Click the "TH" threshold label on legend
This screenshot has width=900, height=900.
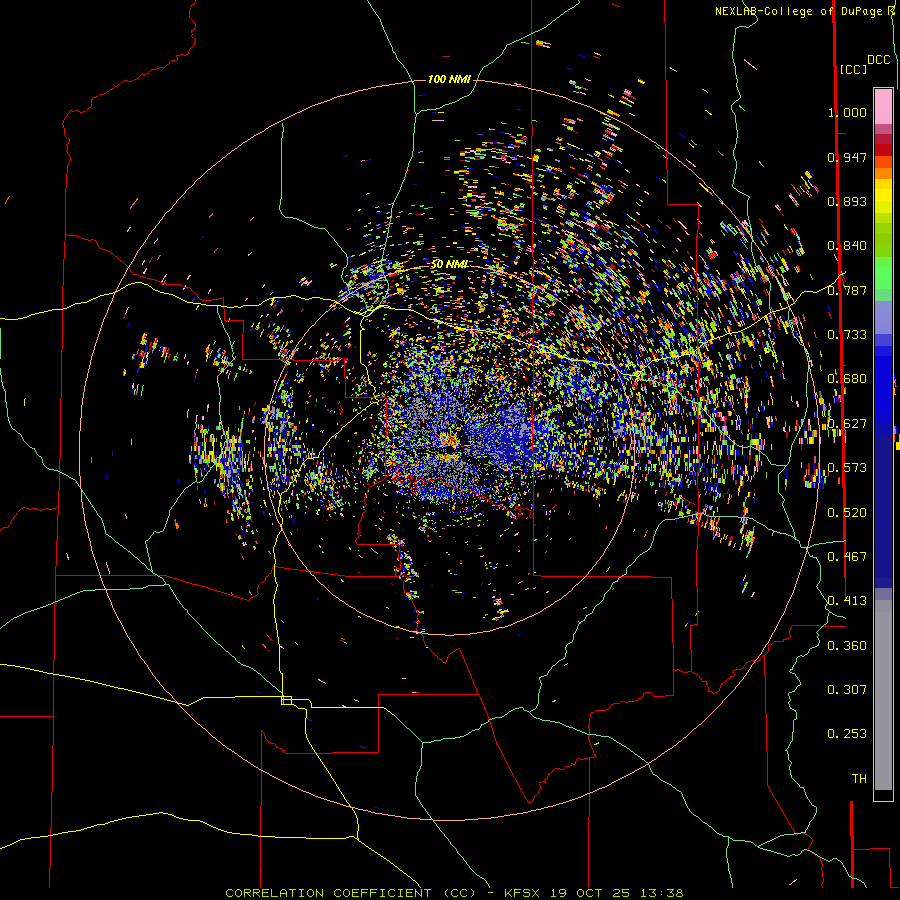(x=859, y=779)
